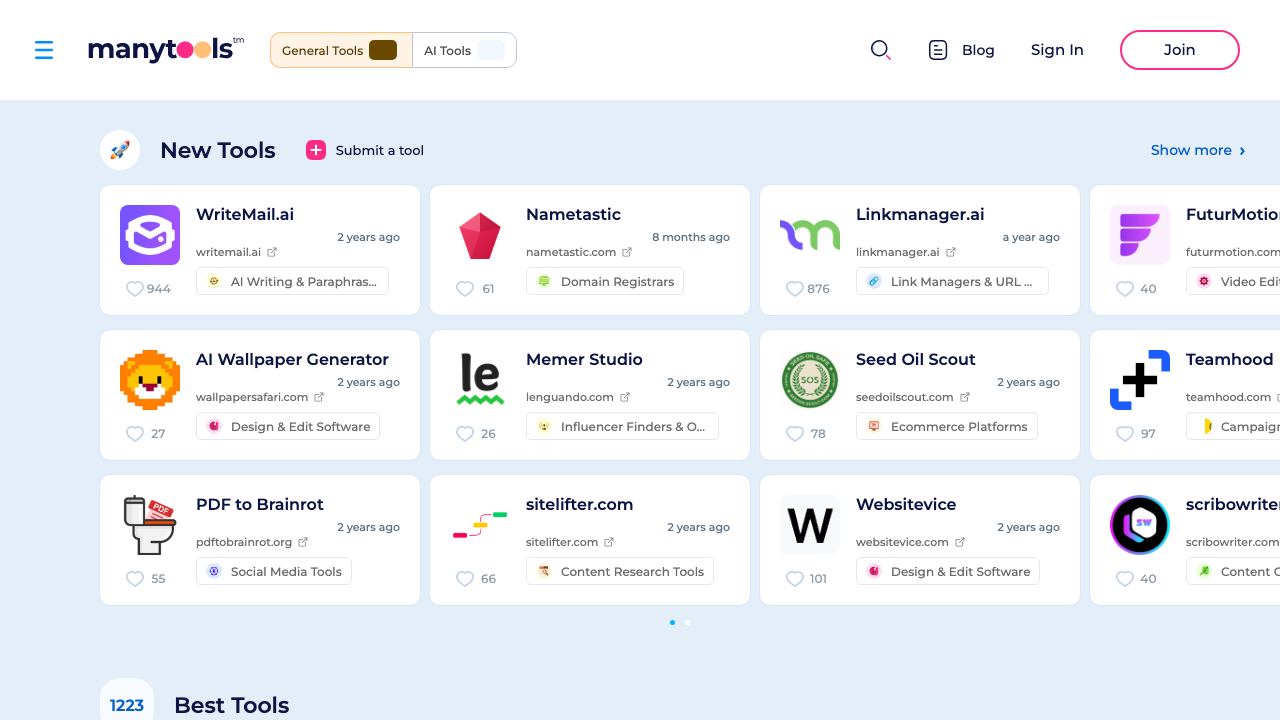Like WriteMail.ai with the heart
Viewport: 1280px width, 720px height.
(134, 288)
